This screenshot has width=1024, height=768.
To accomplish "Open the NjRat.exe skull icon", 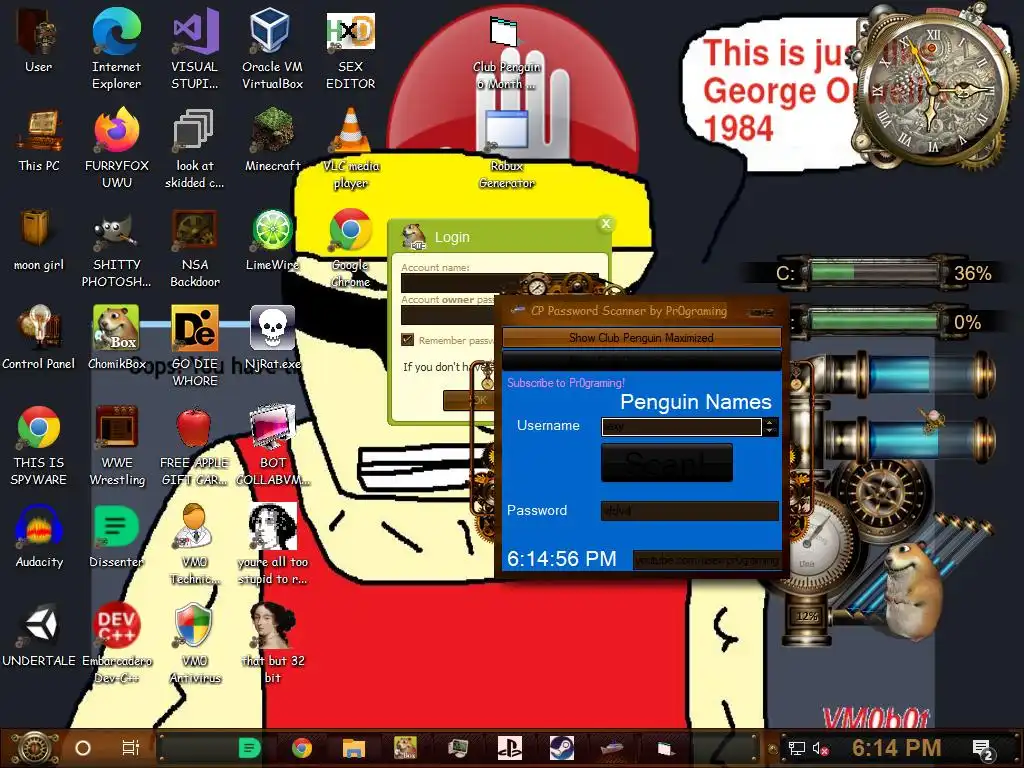I will pyautogui.click(x=272, y=338).
